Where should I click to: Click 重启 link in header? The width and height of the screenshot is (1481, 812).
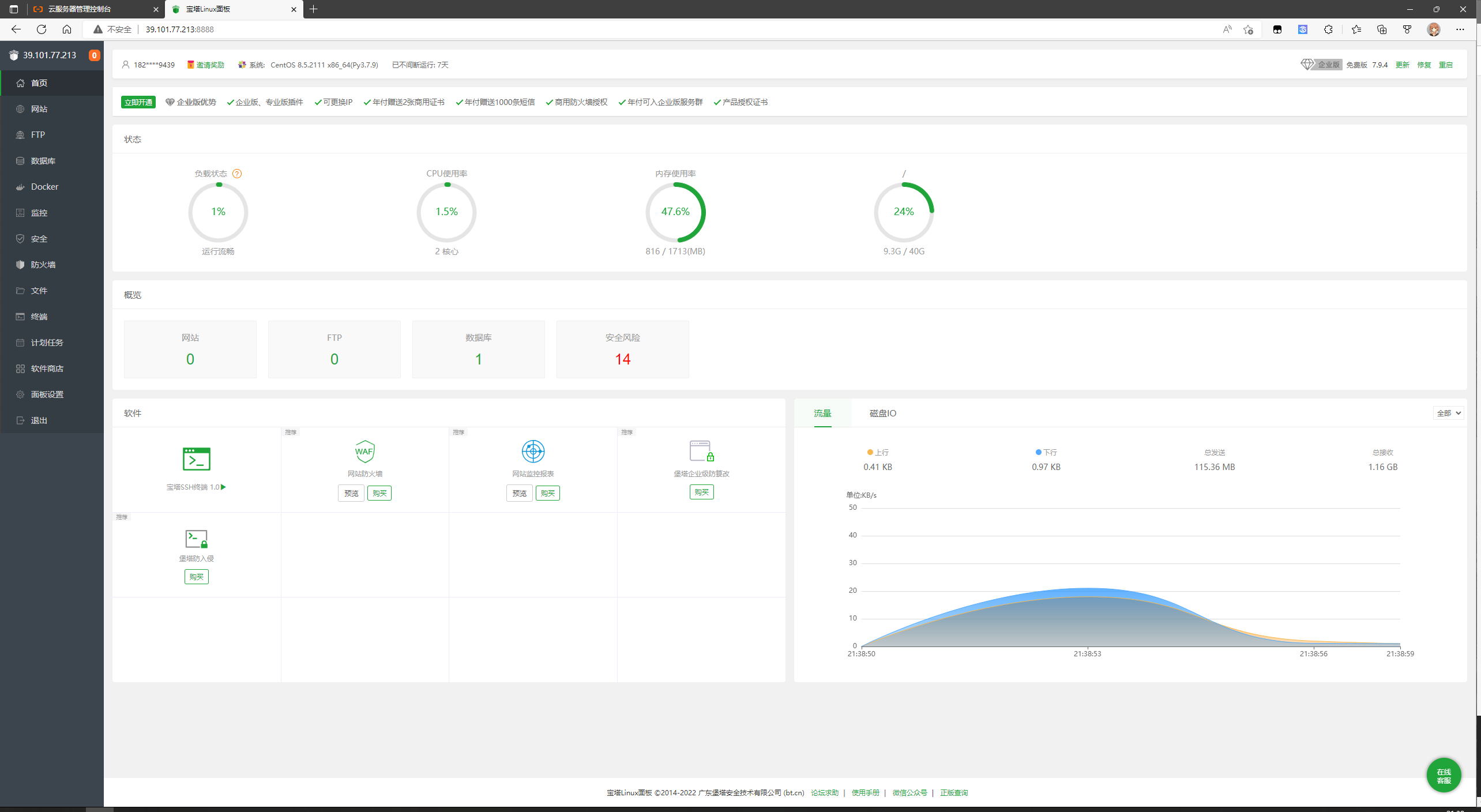[x=1446, y=65]
